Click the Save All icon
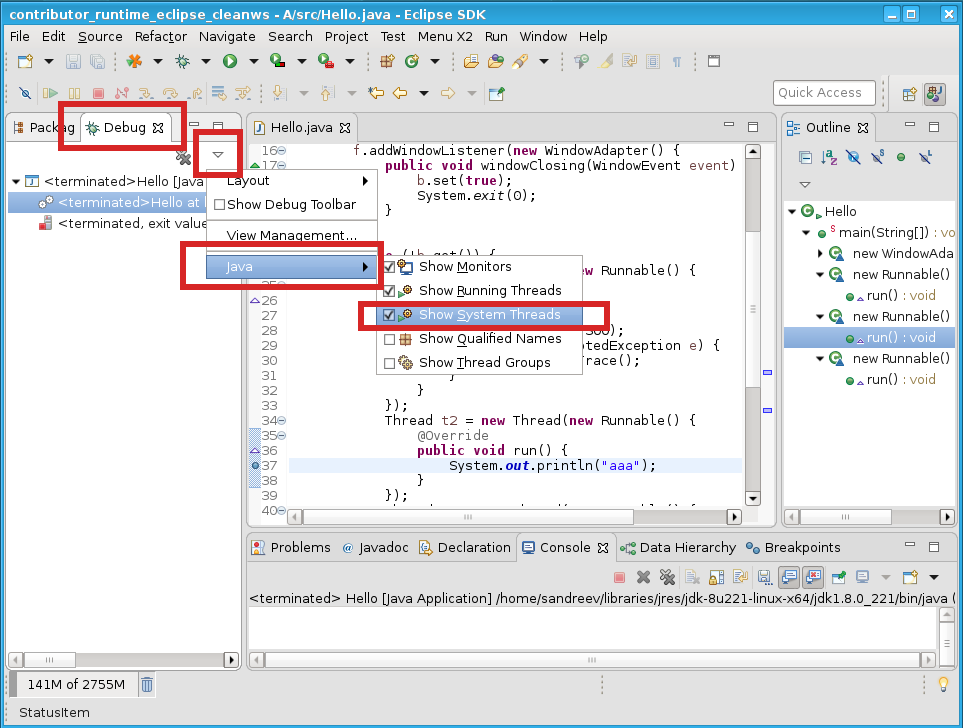The image size is (963, 728). coord(97,61)
